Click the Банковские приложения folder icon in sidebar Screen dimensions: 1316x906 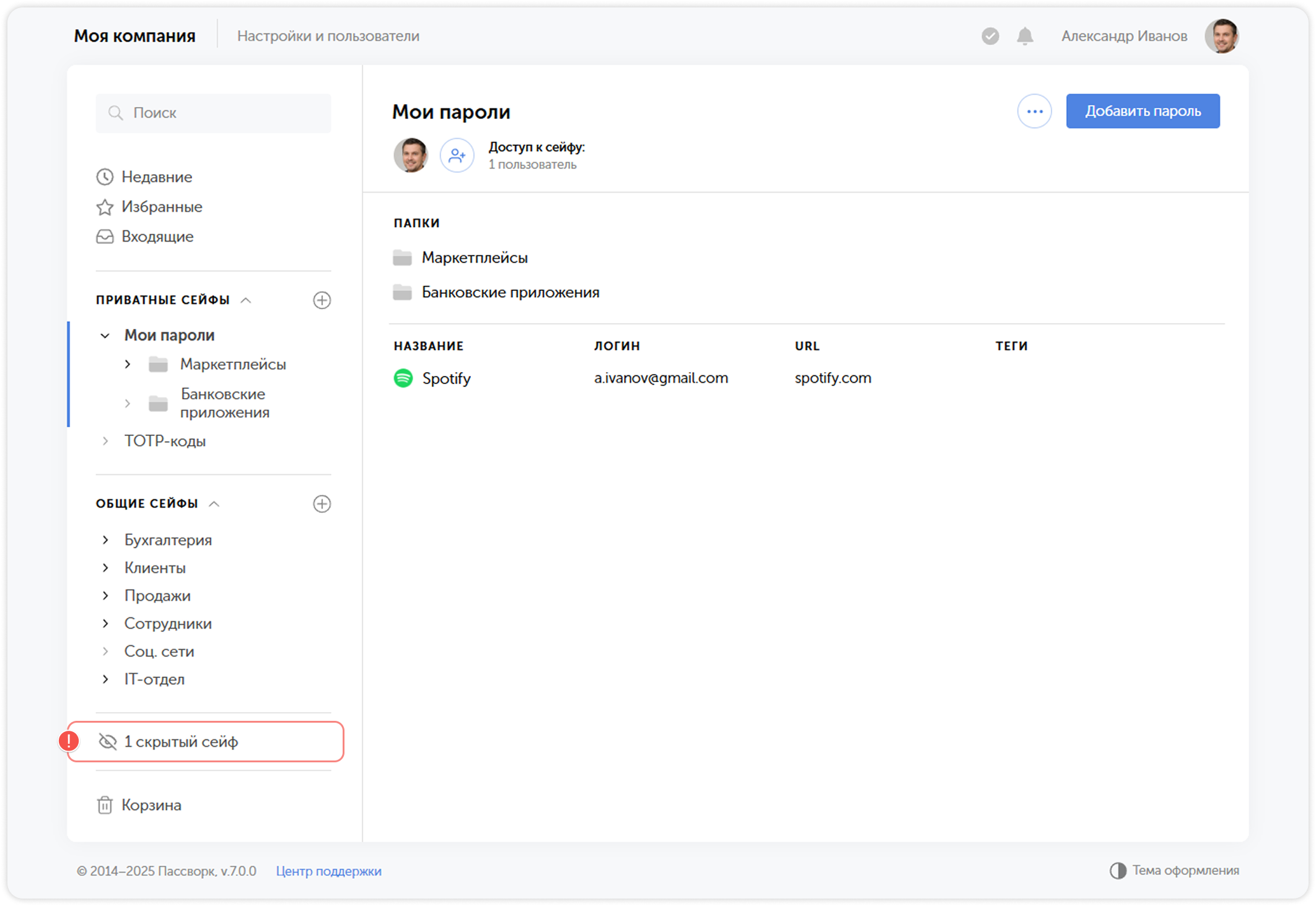tap(158, 403)
